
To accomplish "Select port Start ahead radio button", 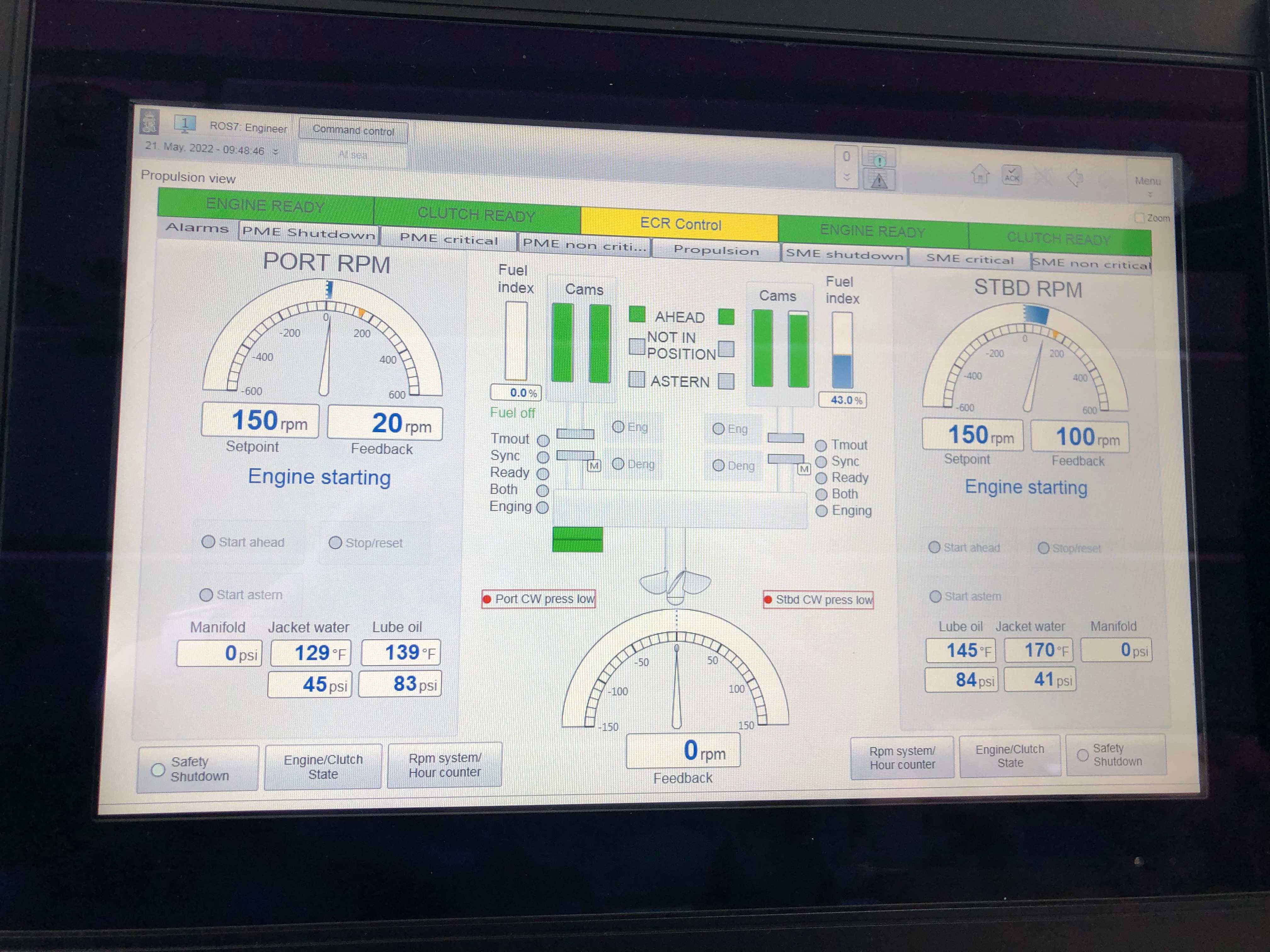I will click(209, 542).
